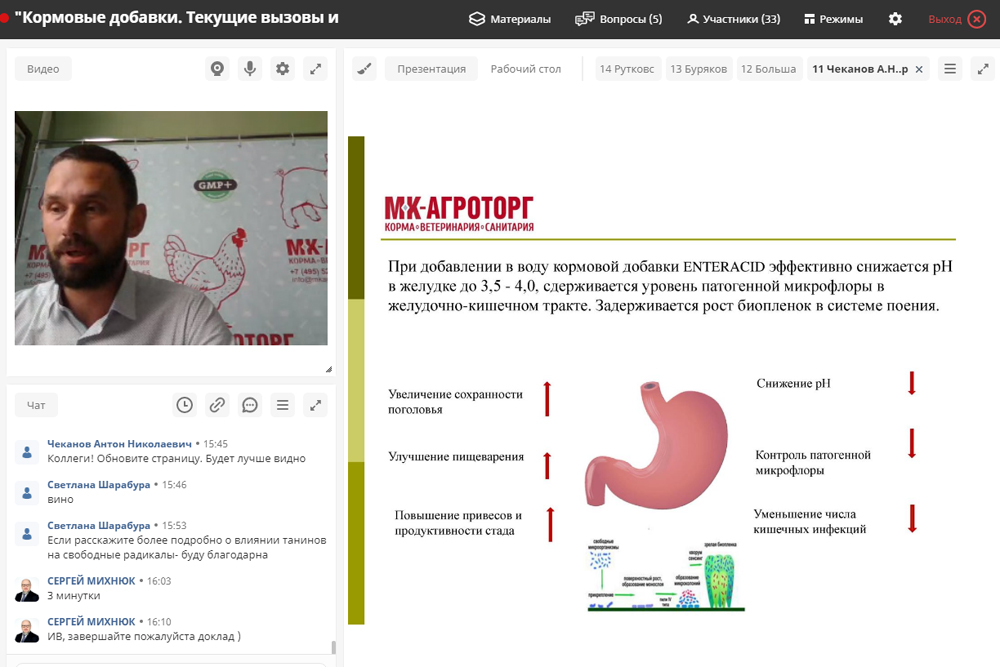Toggle the webcam in Video panel
The image size is (1000, 667).
point(217,69)
